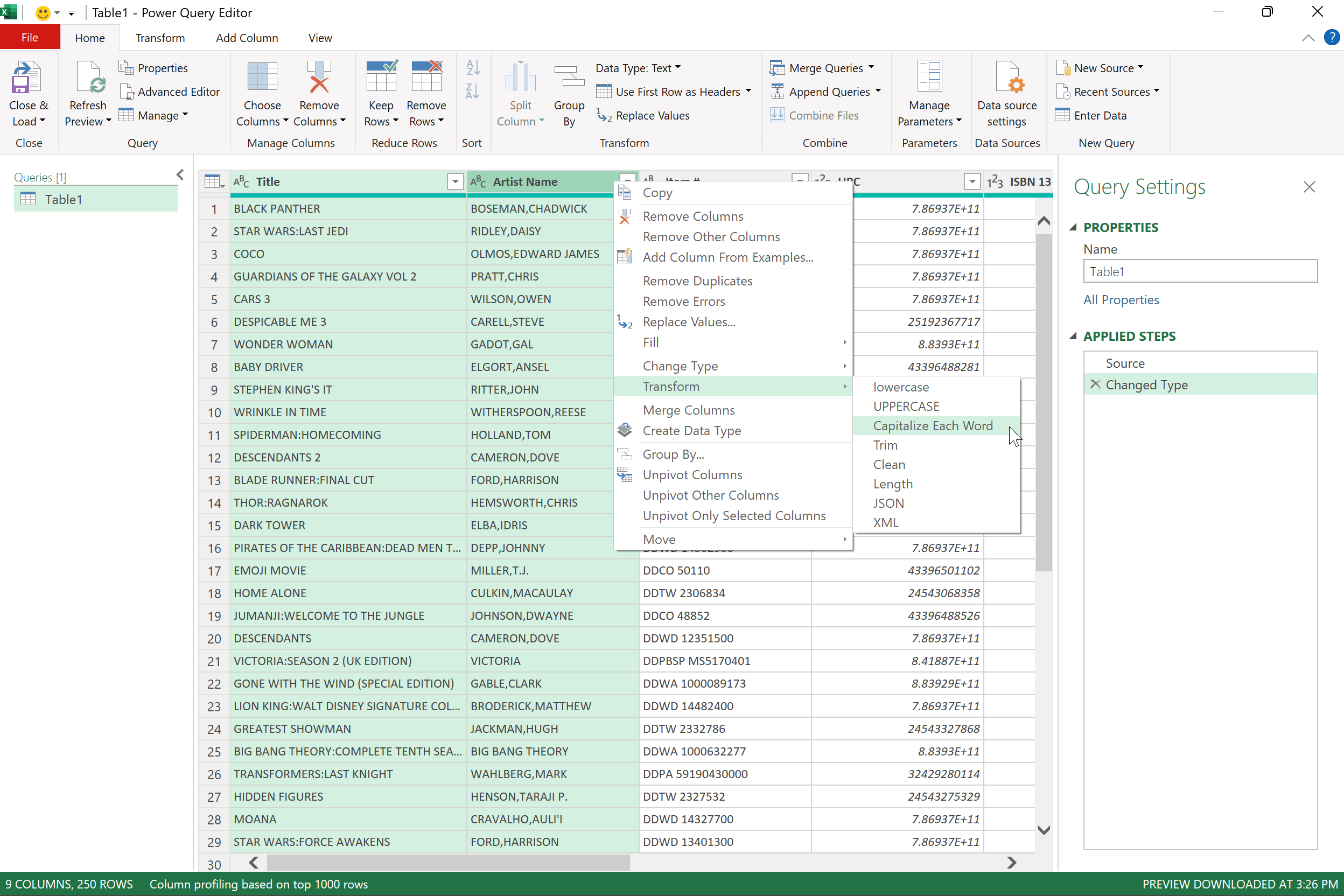Select Capitalize Each Word from the submenu
Viewport: 1344px width, 896px height.
pos(933,425)
